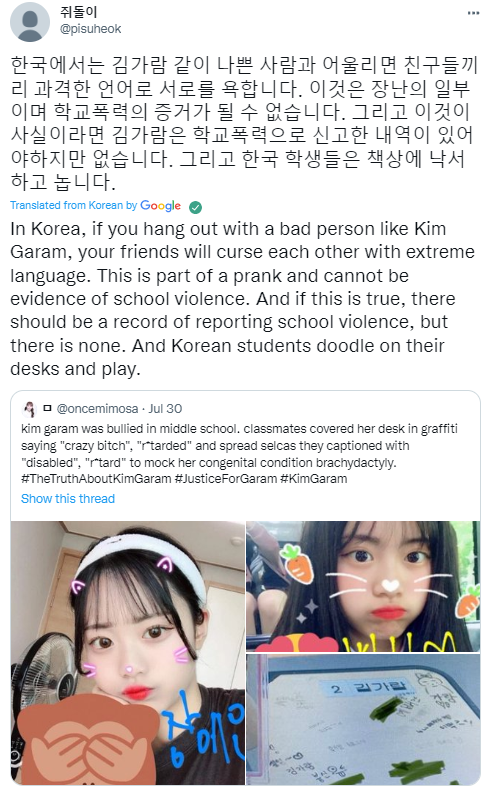
Task: Click the Google logo in translation line
Action: [160, 205]
